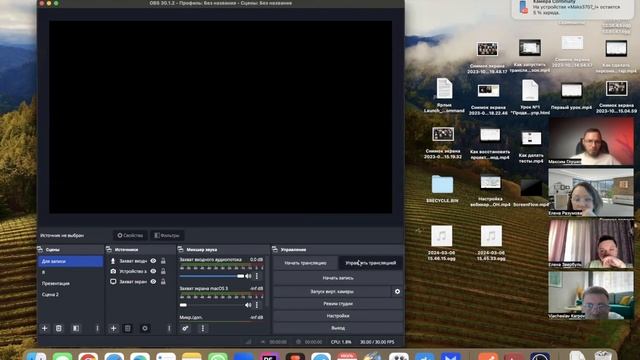Select the Презентация scene

pyautogui.click(x=70, y=283)
